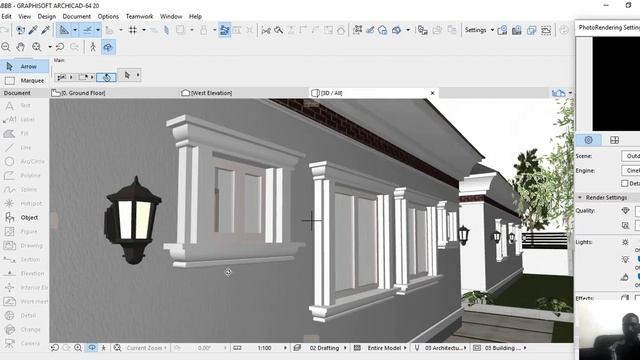The height and width of the screenshot is (360, 640).
Task: Open the zoom options dropdown arrow
Action: 50,47
